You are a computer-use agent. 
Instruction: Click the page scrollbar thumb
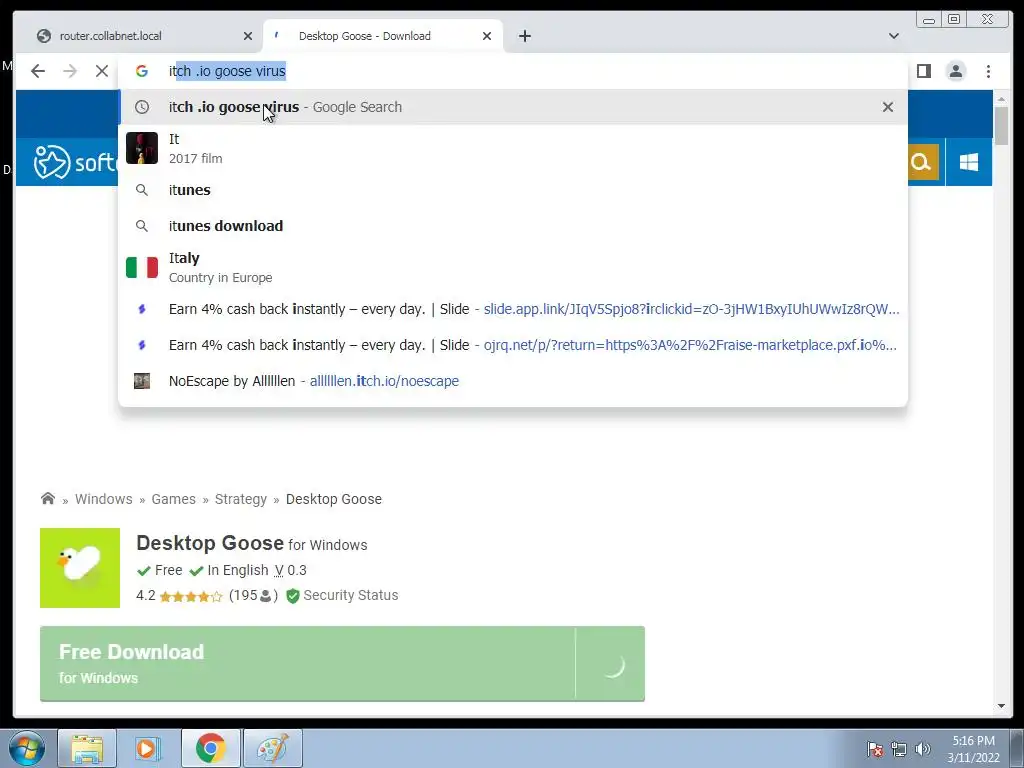pos(1001,125)
